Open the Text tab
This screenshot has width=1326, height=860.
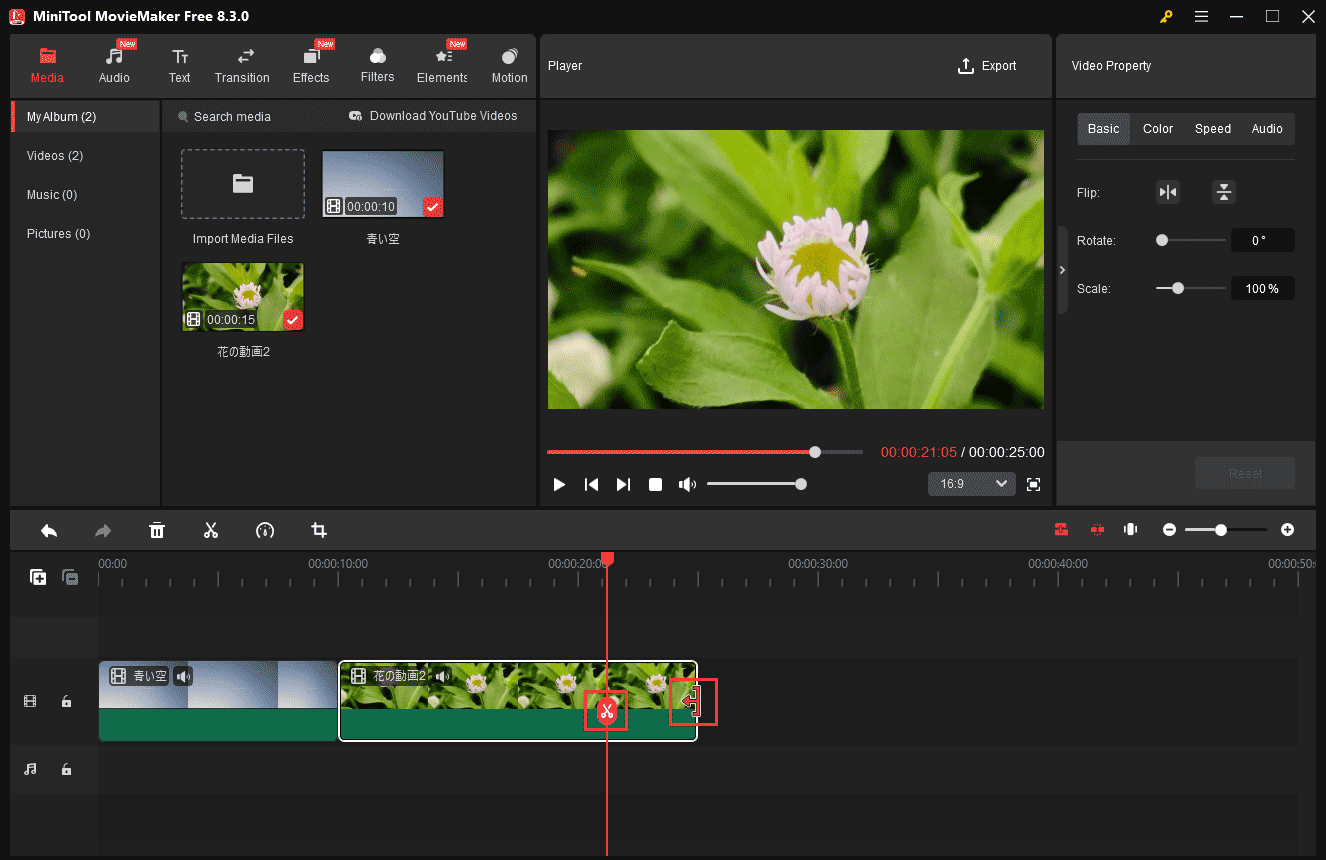point(179,65)
